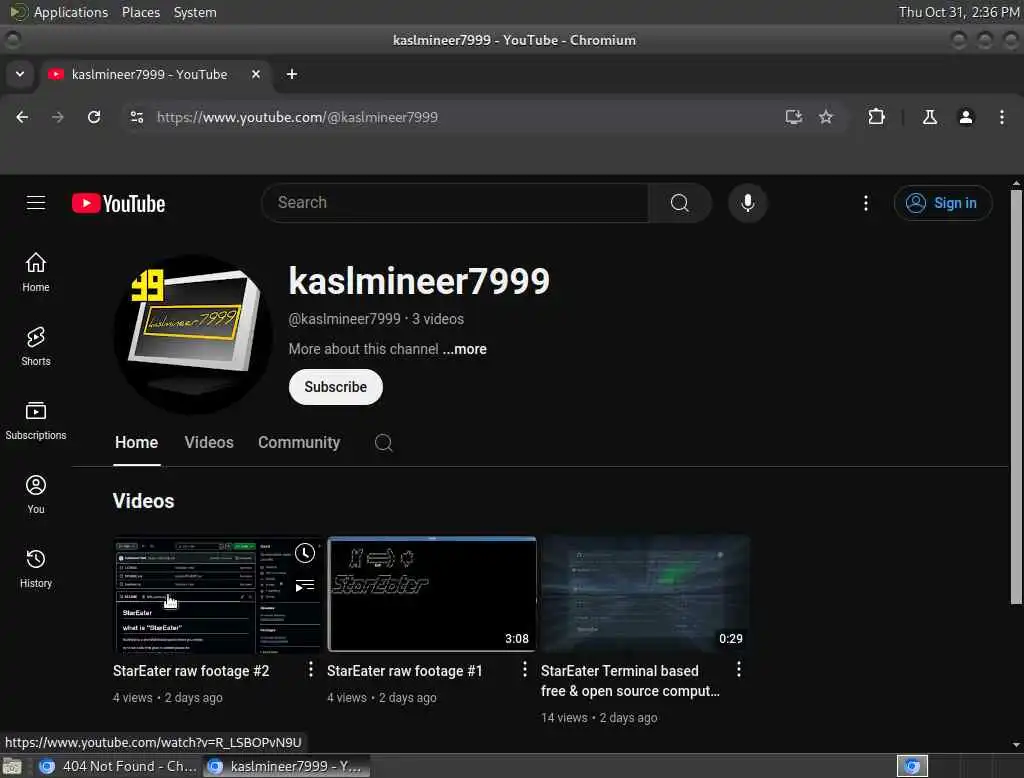
Task: Switch to the Community tab
Action: 299,443
